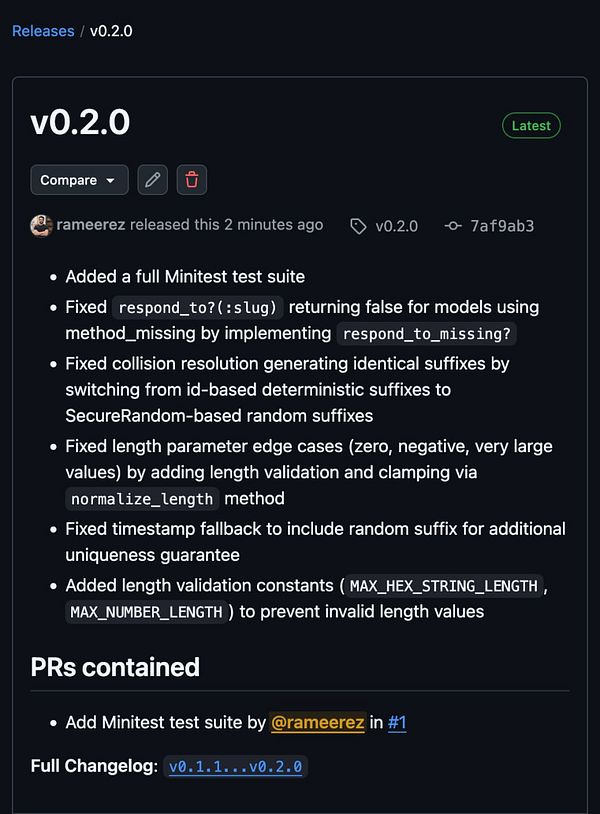
Task: Open the v0.2.0 tag link
Action: click(x=396, y=226)
